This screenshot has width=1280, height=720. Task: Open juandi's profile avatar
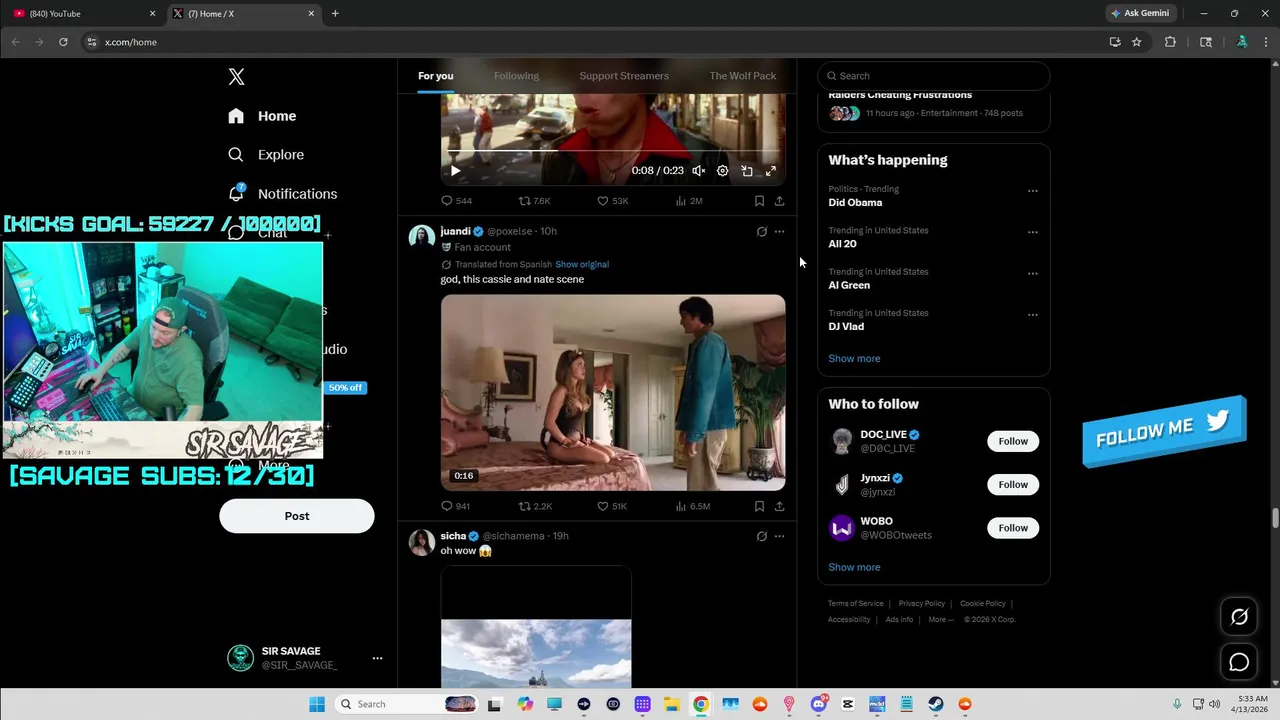pos(421,237)
